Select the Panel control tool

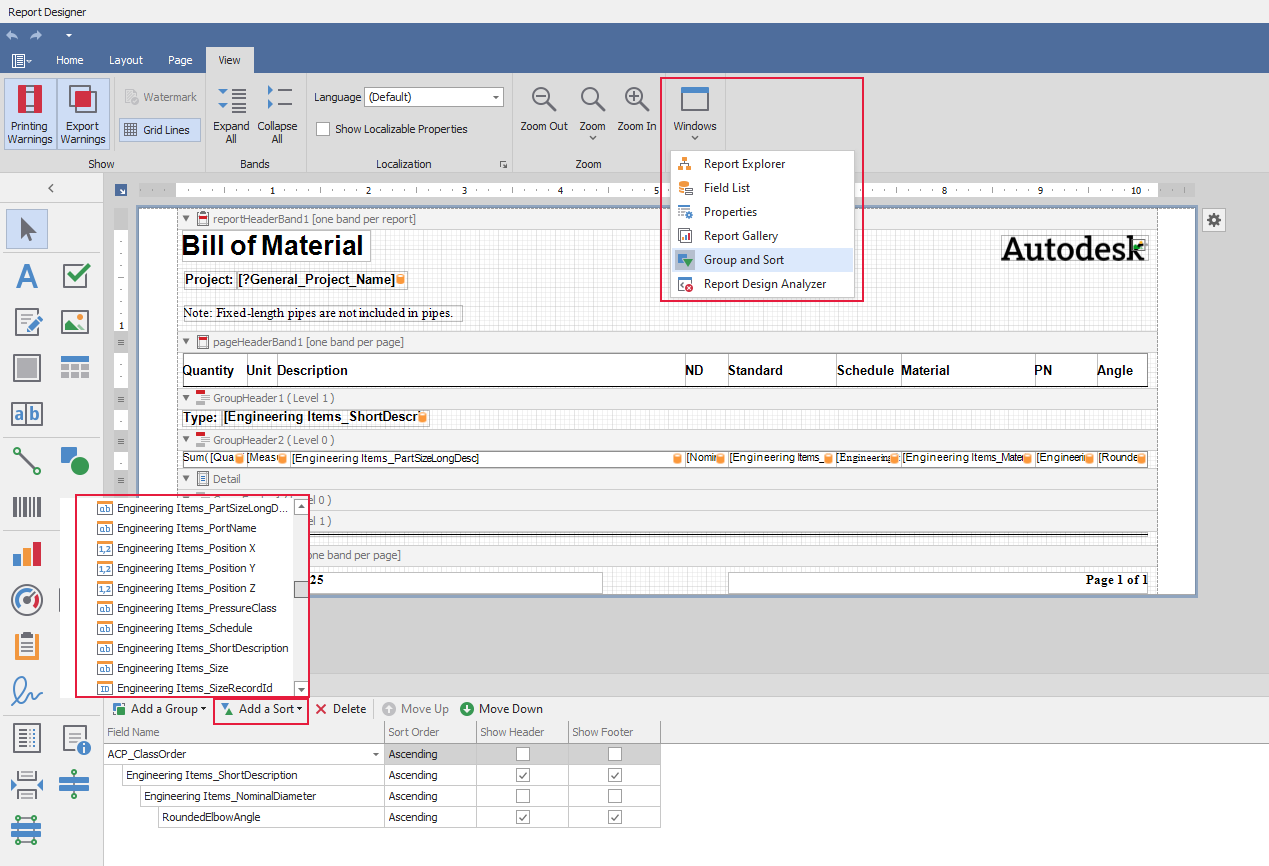tap(27, 368)
